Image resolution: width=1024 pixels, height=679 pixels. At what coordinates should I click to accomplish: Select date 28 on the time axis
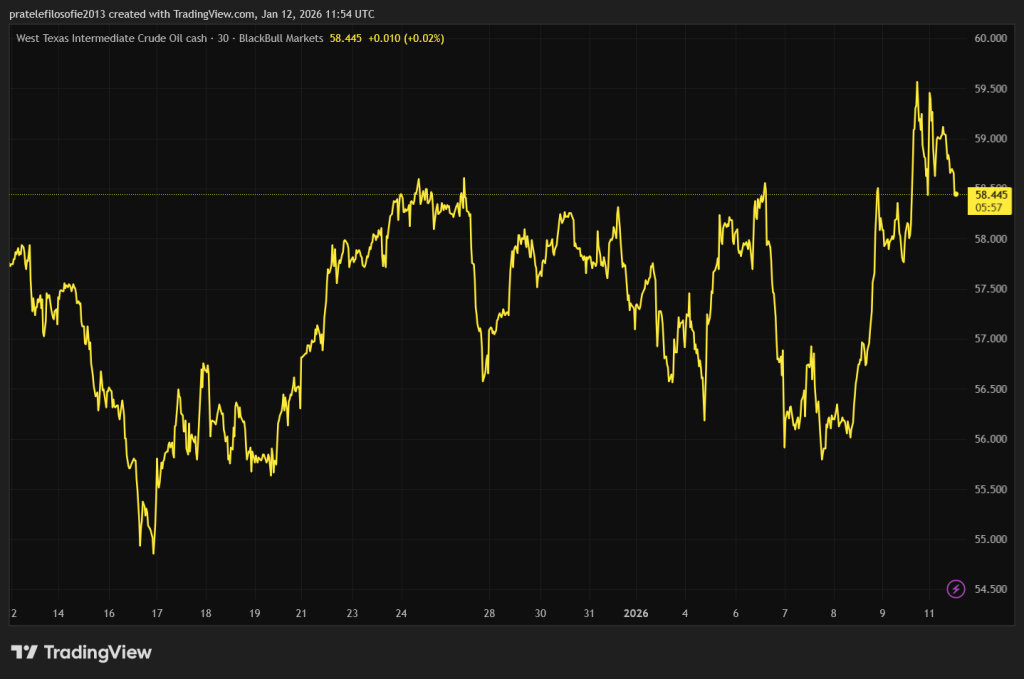click(489, 613)
